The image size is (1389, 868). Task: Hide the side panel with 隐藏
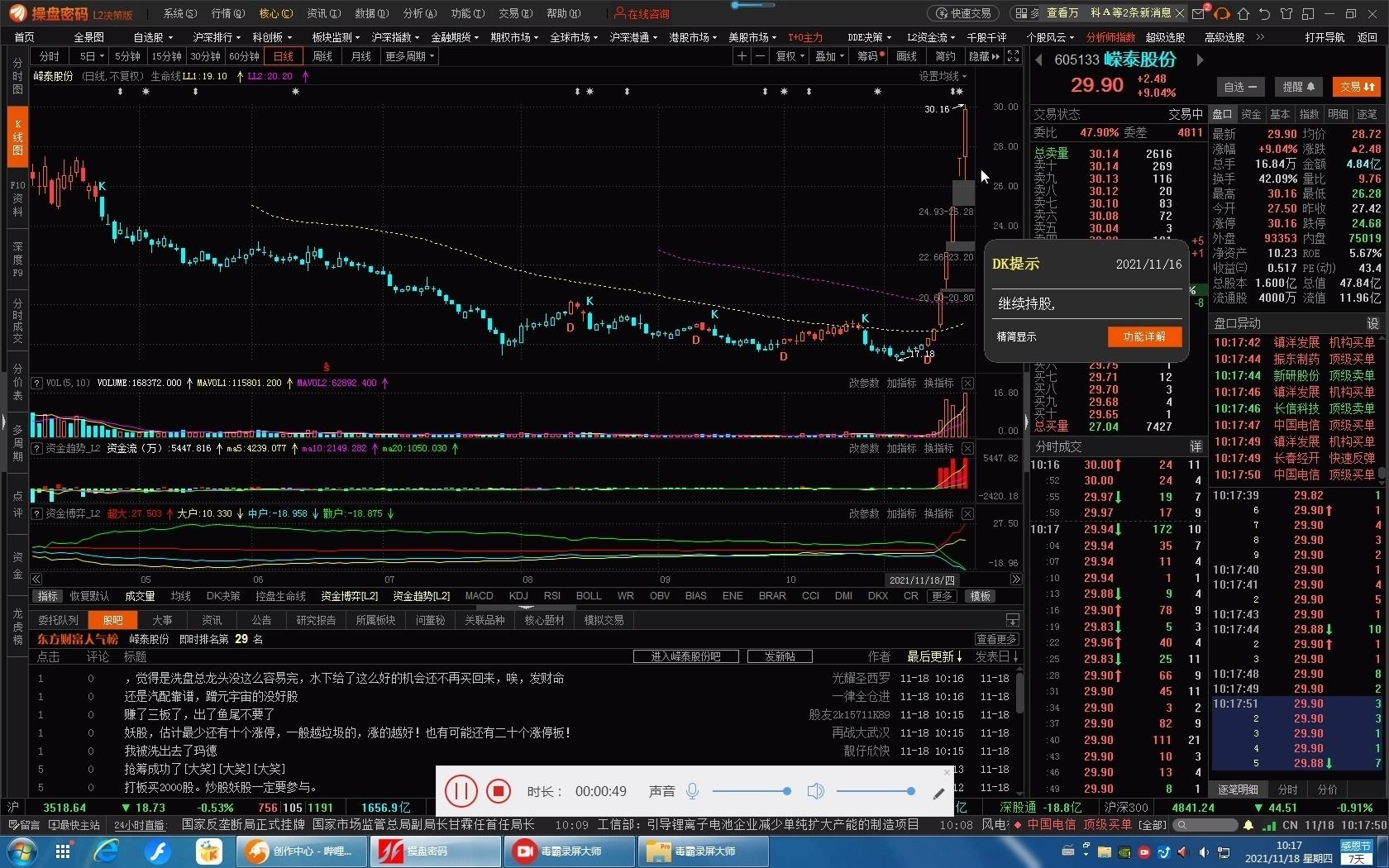tap(984, 56)
